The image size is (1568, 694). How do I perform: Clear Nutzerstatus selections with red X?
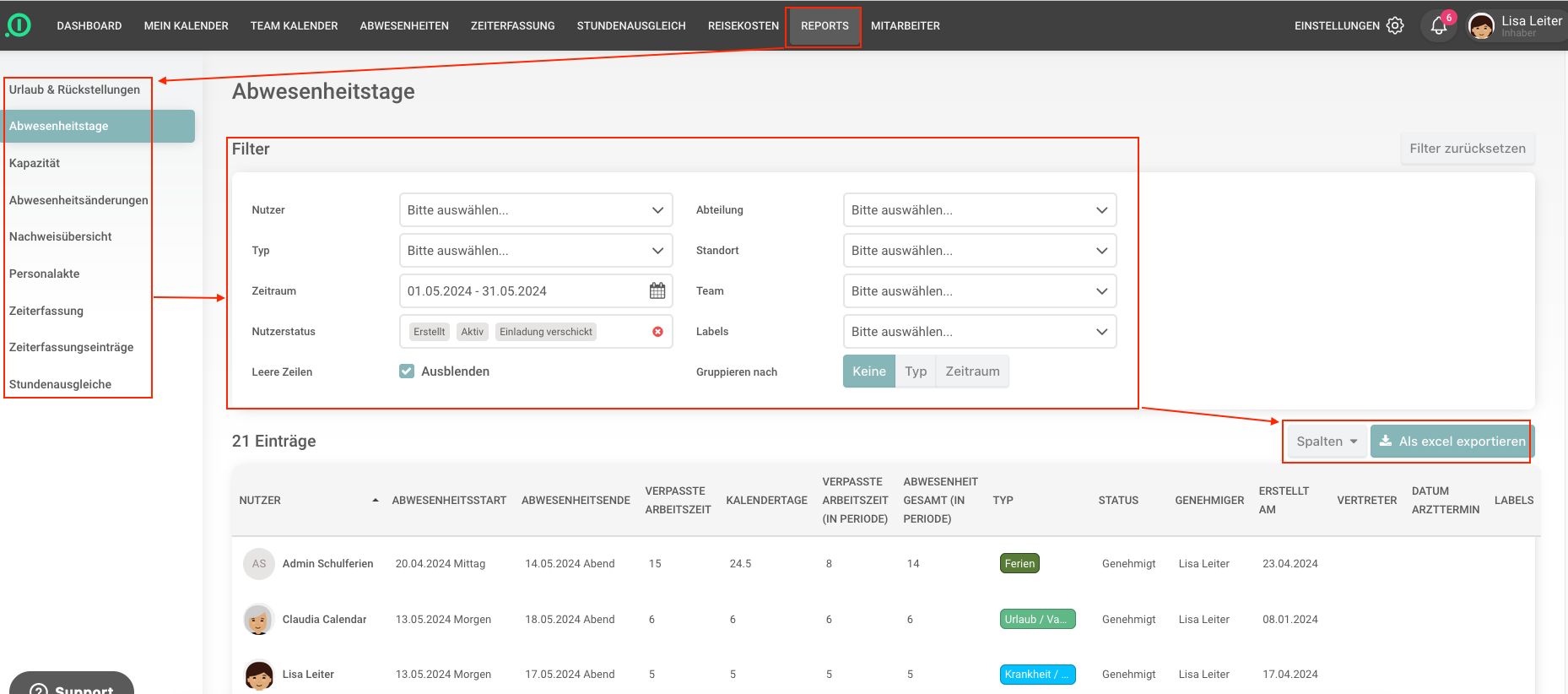click(657, 332)
